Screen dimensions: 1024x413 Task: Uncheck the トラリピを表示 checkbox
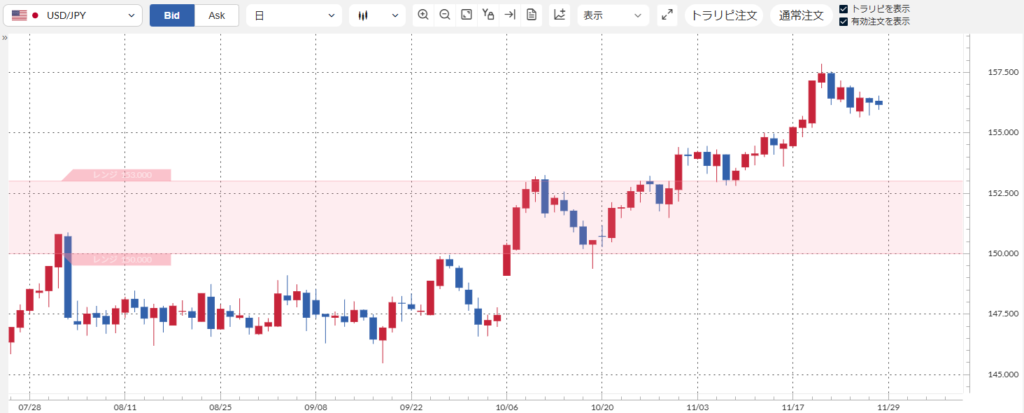coord(844,9)
